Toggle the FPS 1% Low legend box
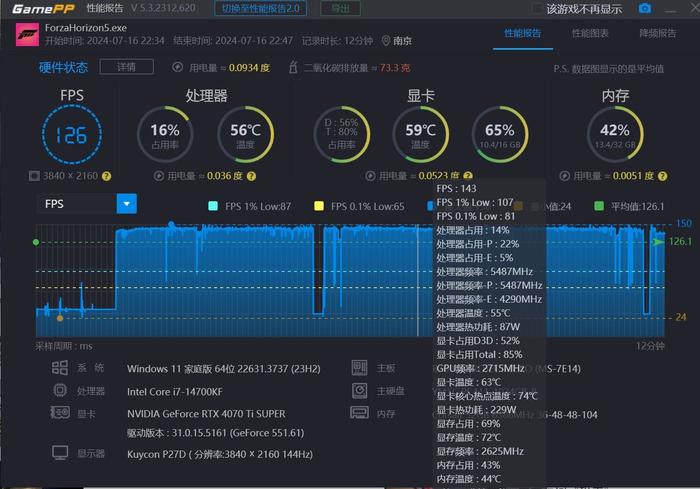This screenshot has width=700, height=489. (x=212, y=206)
